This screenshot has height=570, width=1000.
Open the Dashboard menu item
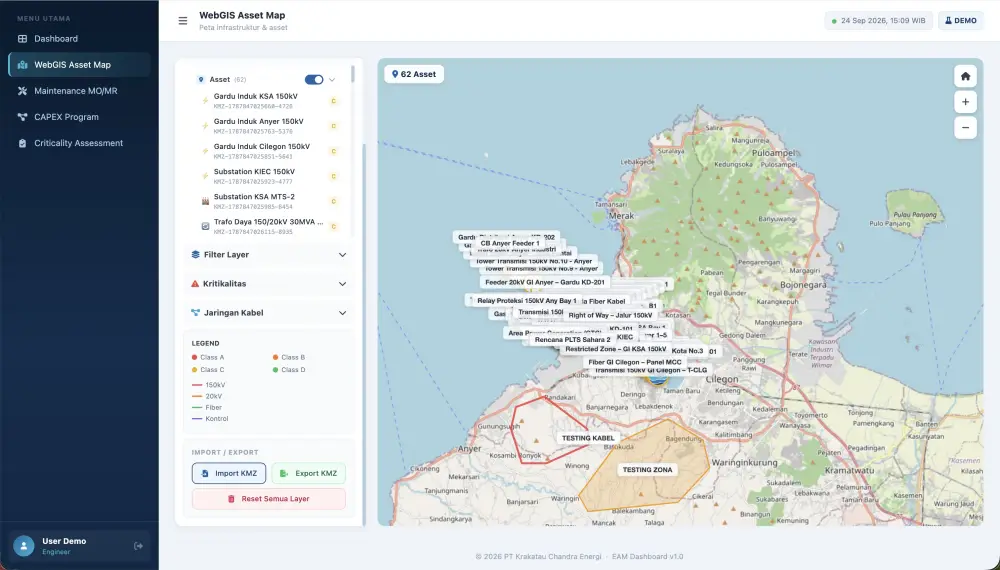click(80, 39)
